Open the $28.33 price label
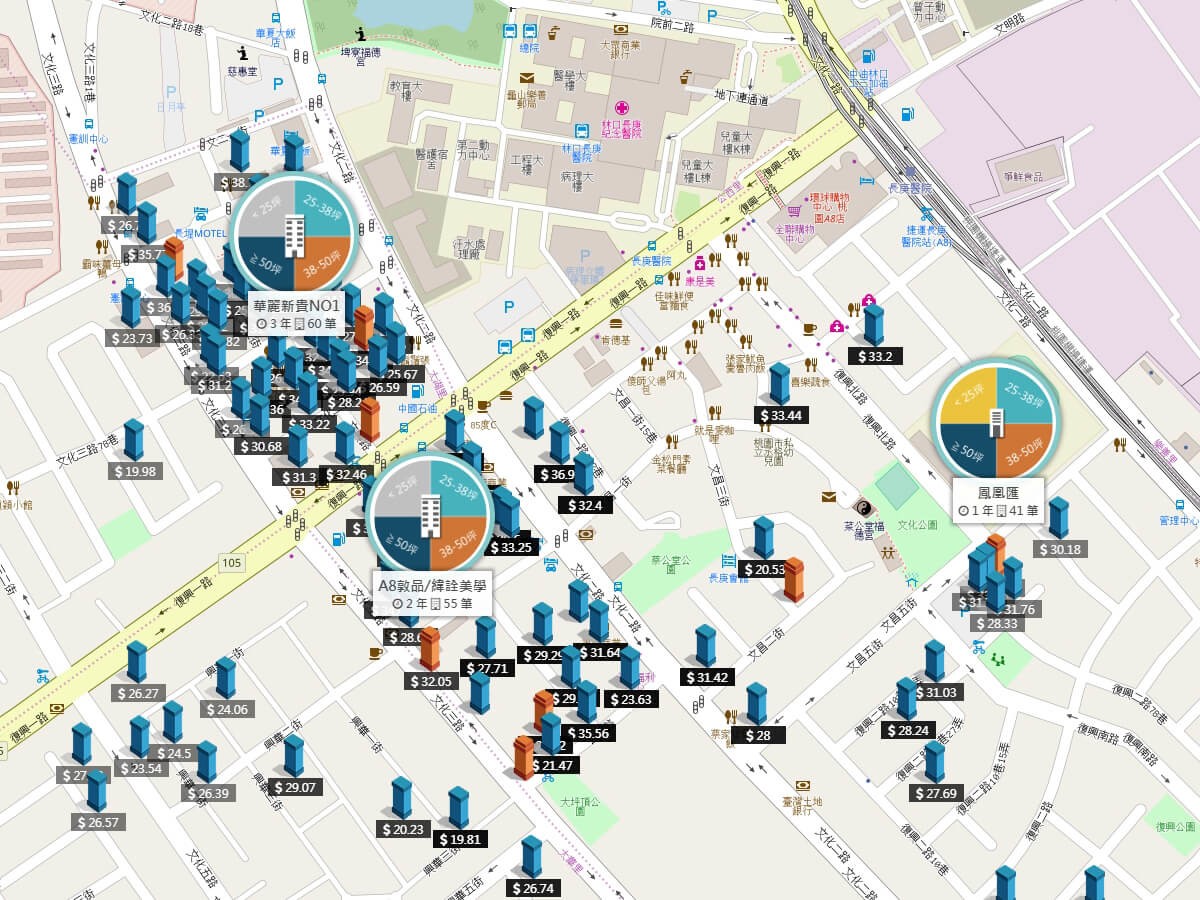The width and height of the screenshot is (1200, 900). click(x=996, y=624)
